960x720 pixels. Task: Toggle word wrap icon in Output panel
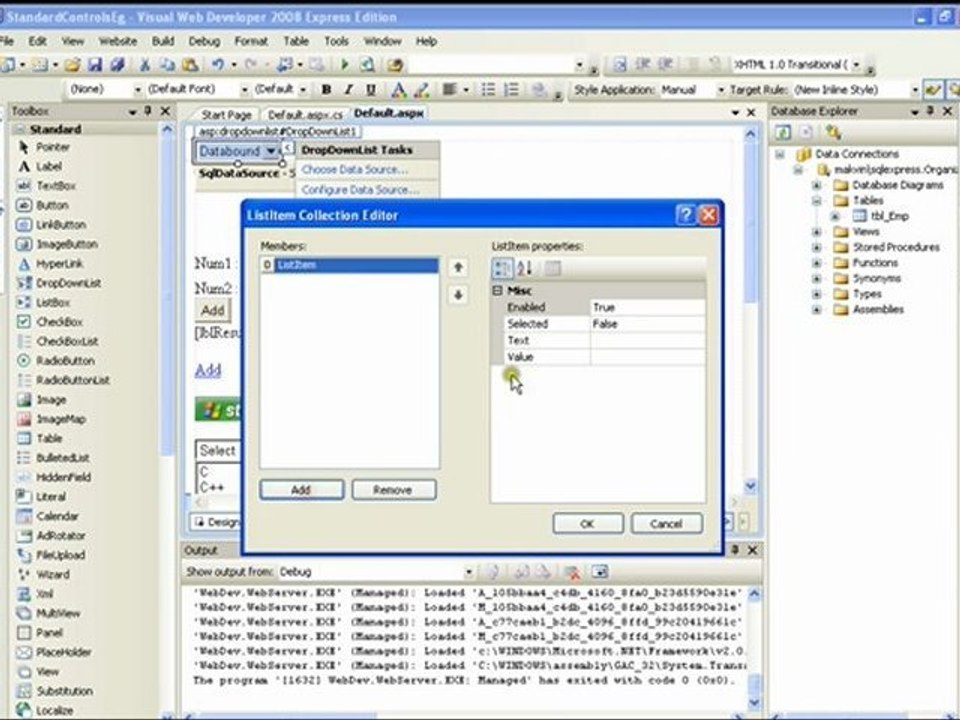pyautogui.click(x=599, y=572)
